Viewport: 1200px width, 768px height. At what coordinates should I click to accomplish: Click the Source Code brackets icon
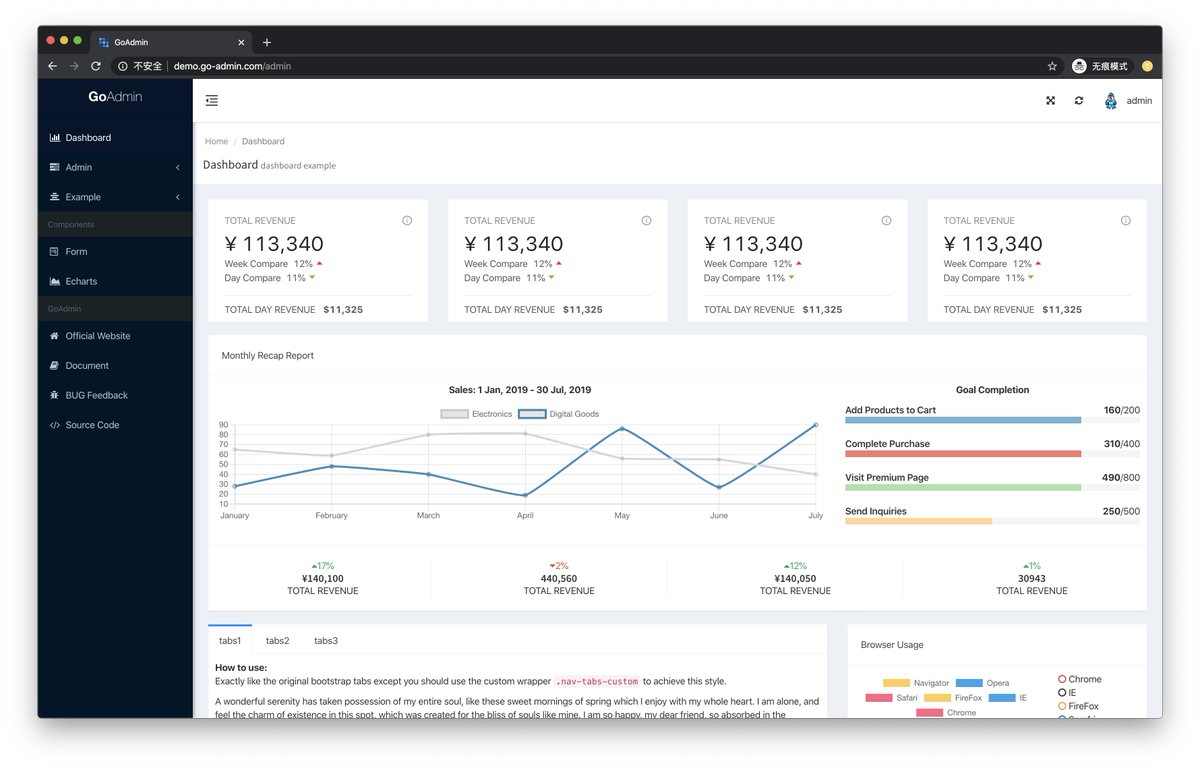55,425
